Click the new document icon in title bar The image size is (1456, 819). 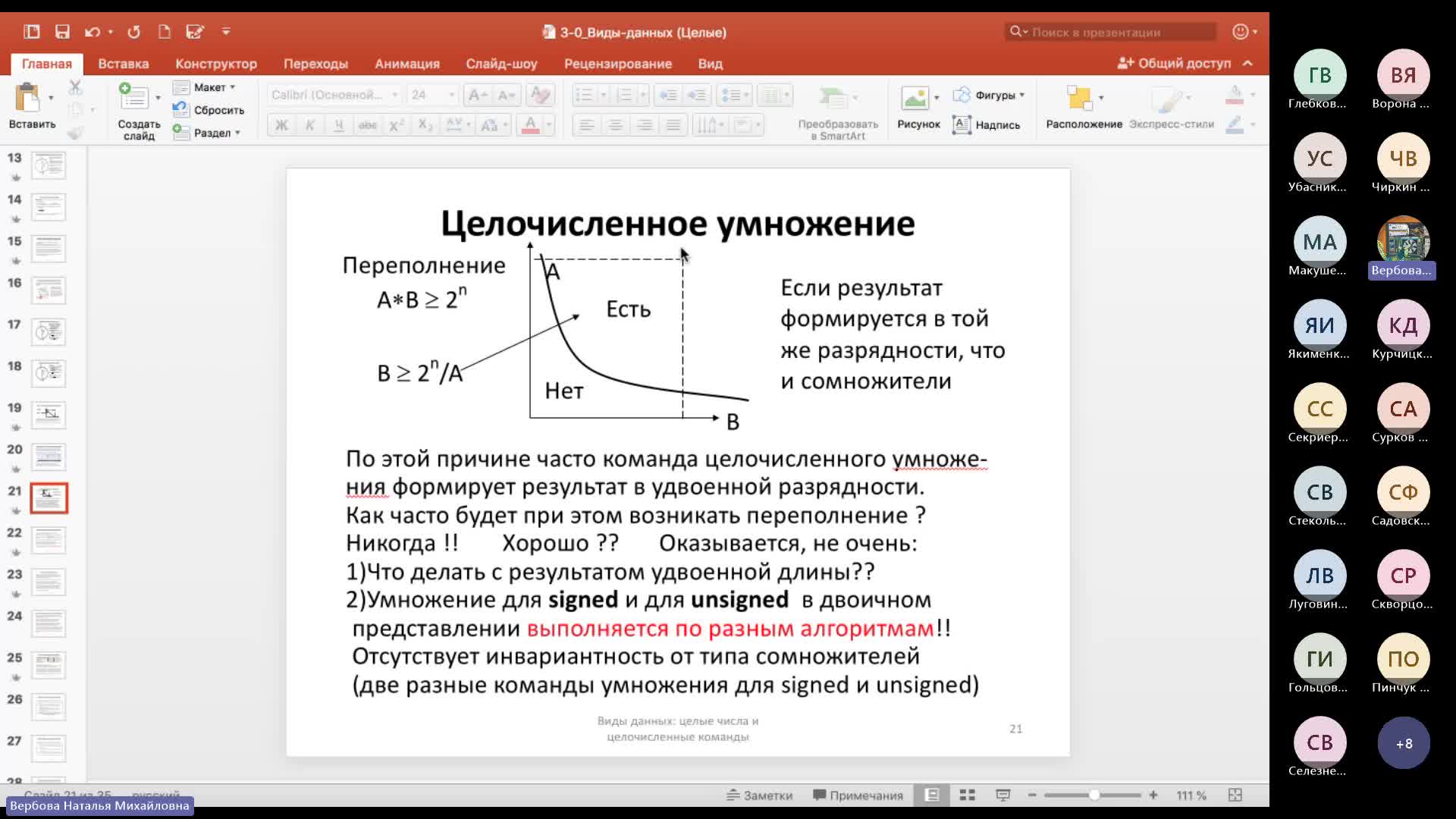point(164,32)
